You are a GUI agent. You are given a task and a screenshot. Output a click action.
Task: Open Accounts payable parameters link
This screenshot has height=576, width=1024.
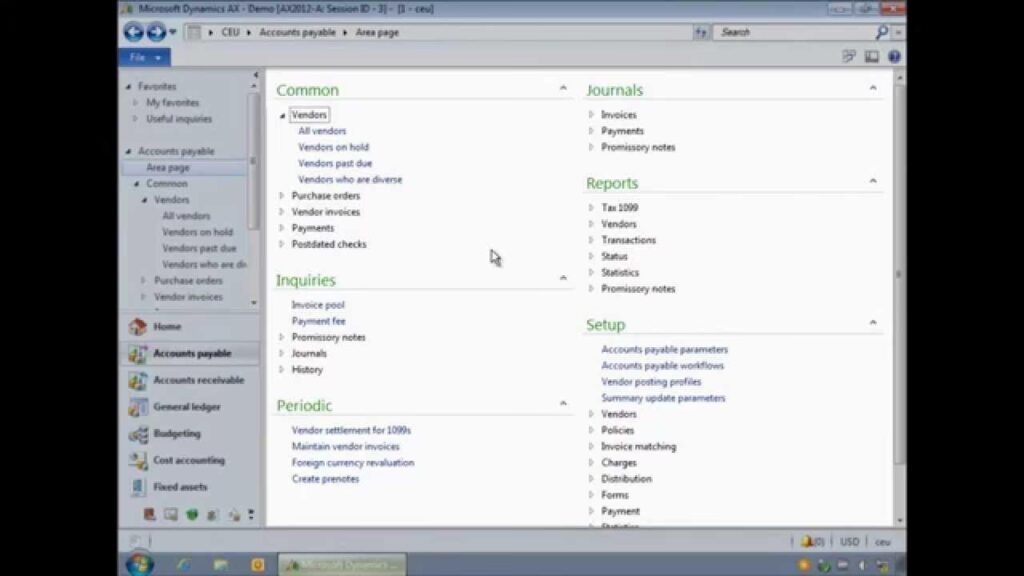(x=664, y=350)
